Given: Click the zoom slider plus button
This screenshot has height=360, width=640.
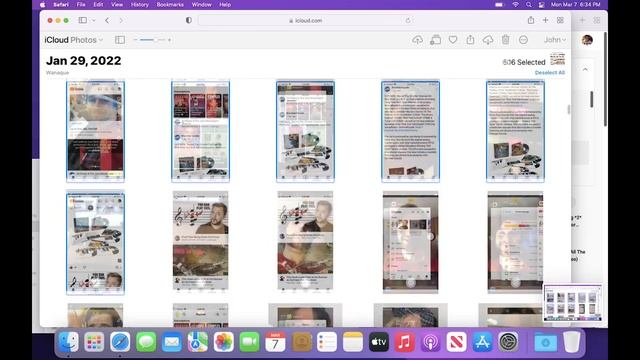Looking at the screenshot, I should pyautogui.click(x=169, y=40).
